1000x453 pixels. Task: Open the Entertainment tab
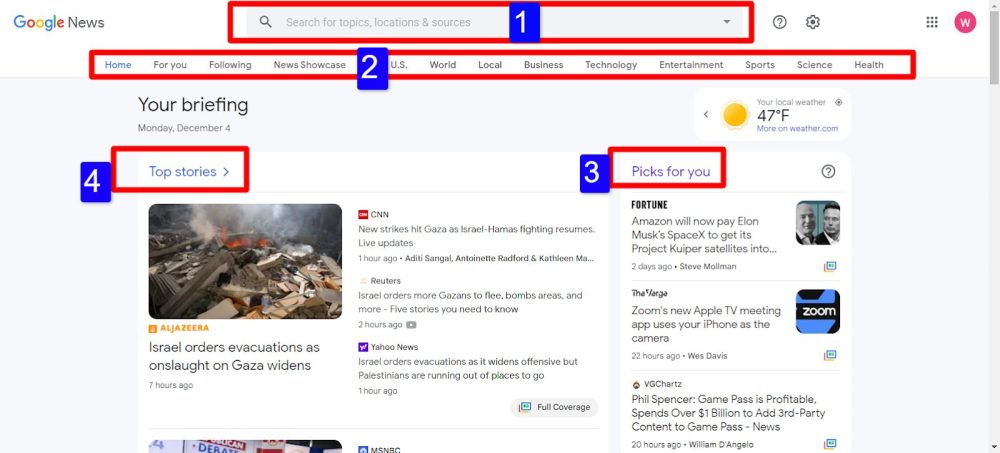[x=691, y=64]
